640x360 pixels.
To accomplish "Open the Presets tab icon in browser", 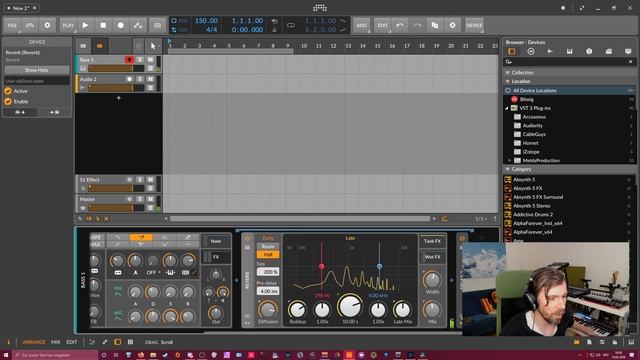I will [x=531, y=51].
